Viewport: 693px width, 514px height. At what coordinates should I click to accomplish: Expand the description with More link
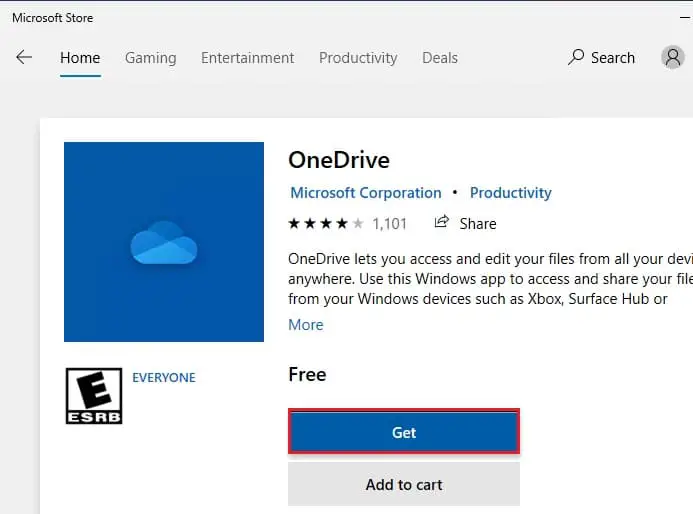point(306,325)
